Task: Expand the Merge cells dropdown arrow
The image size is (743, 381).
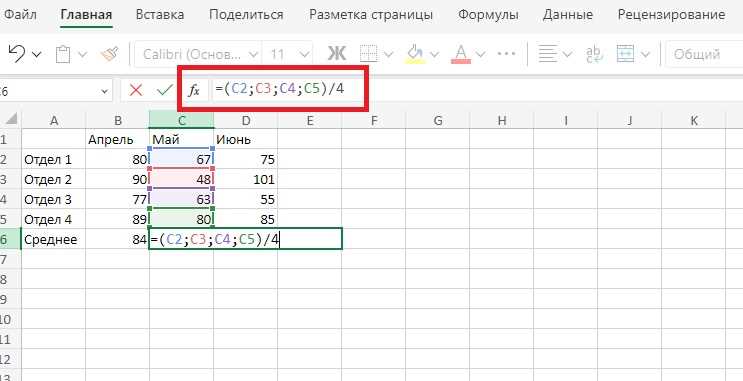Action: pyautogui.click(x=645, y=54)
